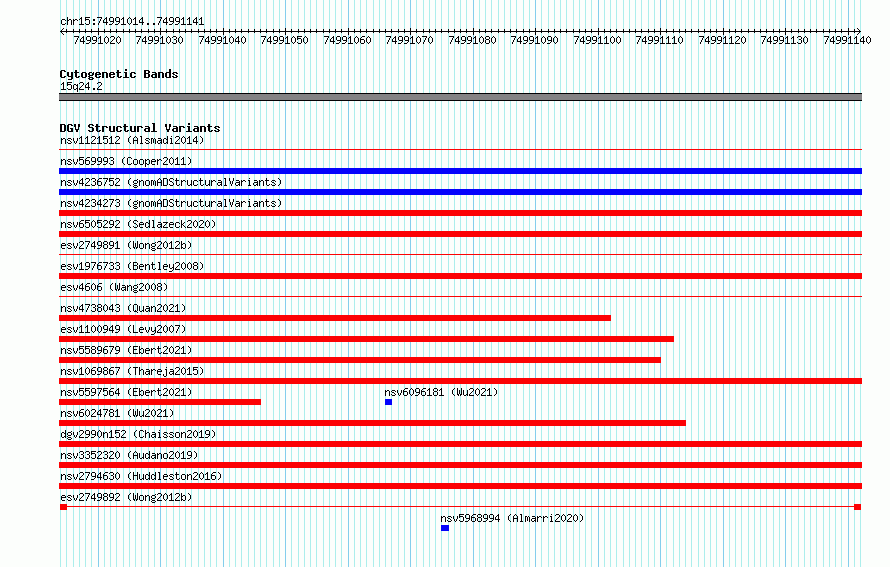Click the small blue nsv6096181 marker
The width and height of the screenshot is (890, 567).
(x=388, y=402)
